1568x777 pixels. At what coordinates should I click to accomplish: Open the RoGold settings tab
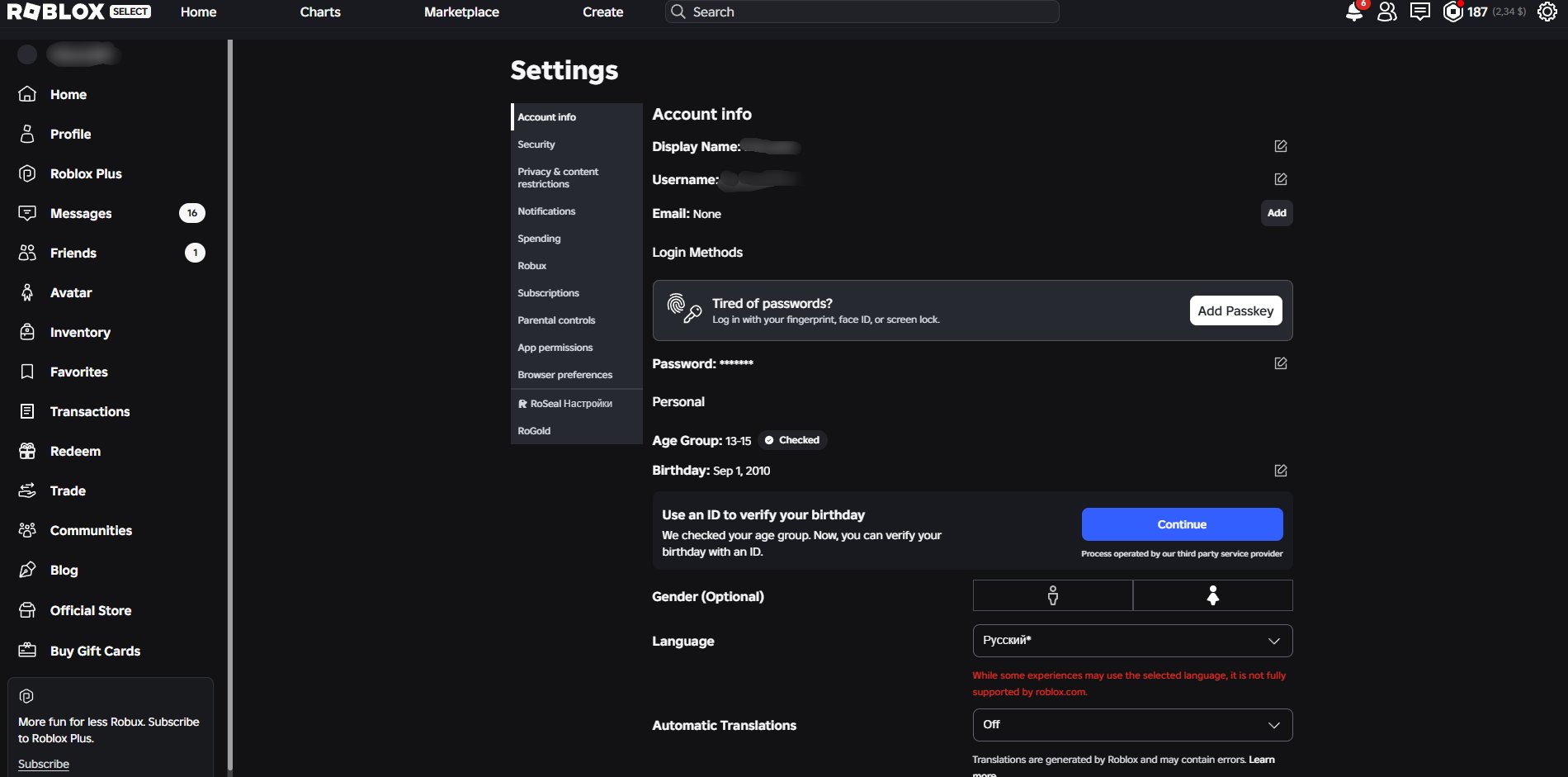pos(577,431)
